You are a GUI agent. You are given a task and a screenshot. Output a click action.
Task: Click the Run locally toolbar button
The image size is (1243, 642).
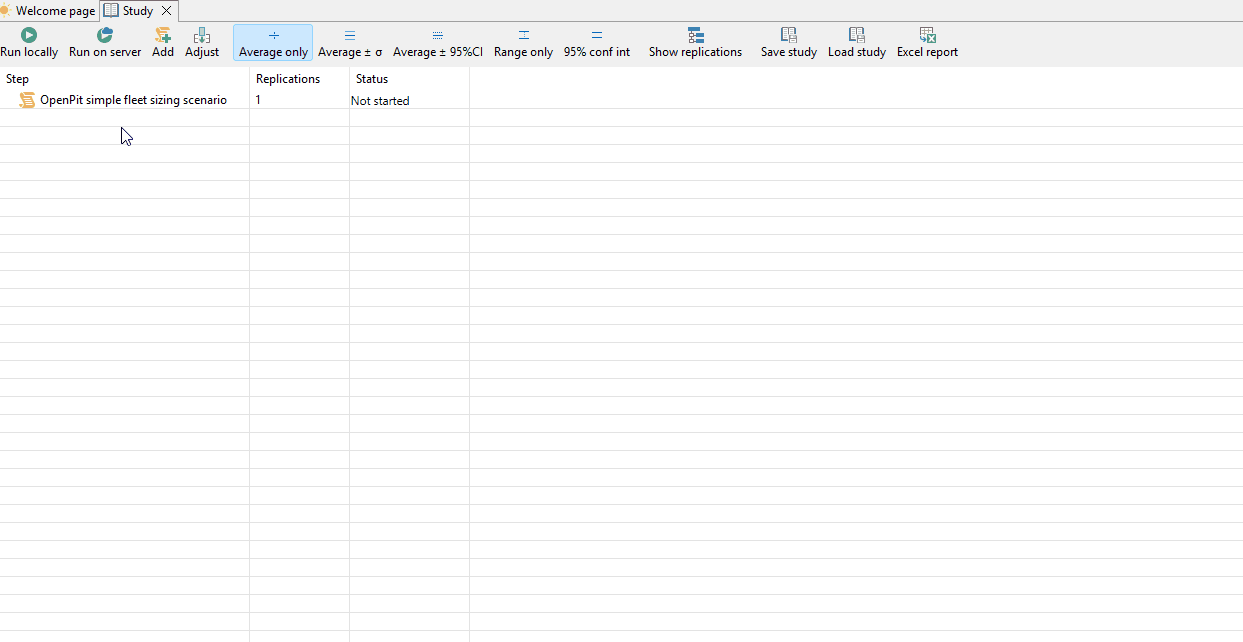[x=29, y=43]
